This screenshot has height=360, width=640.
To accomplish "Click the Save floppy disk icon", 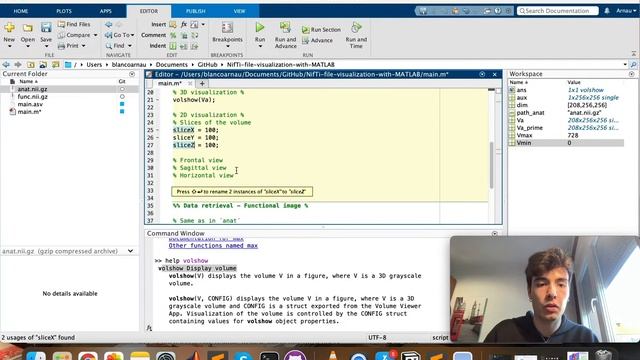I will (x=46, y=28).
